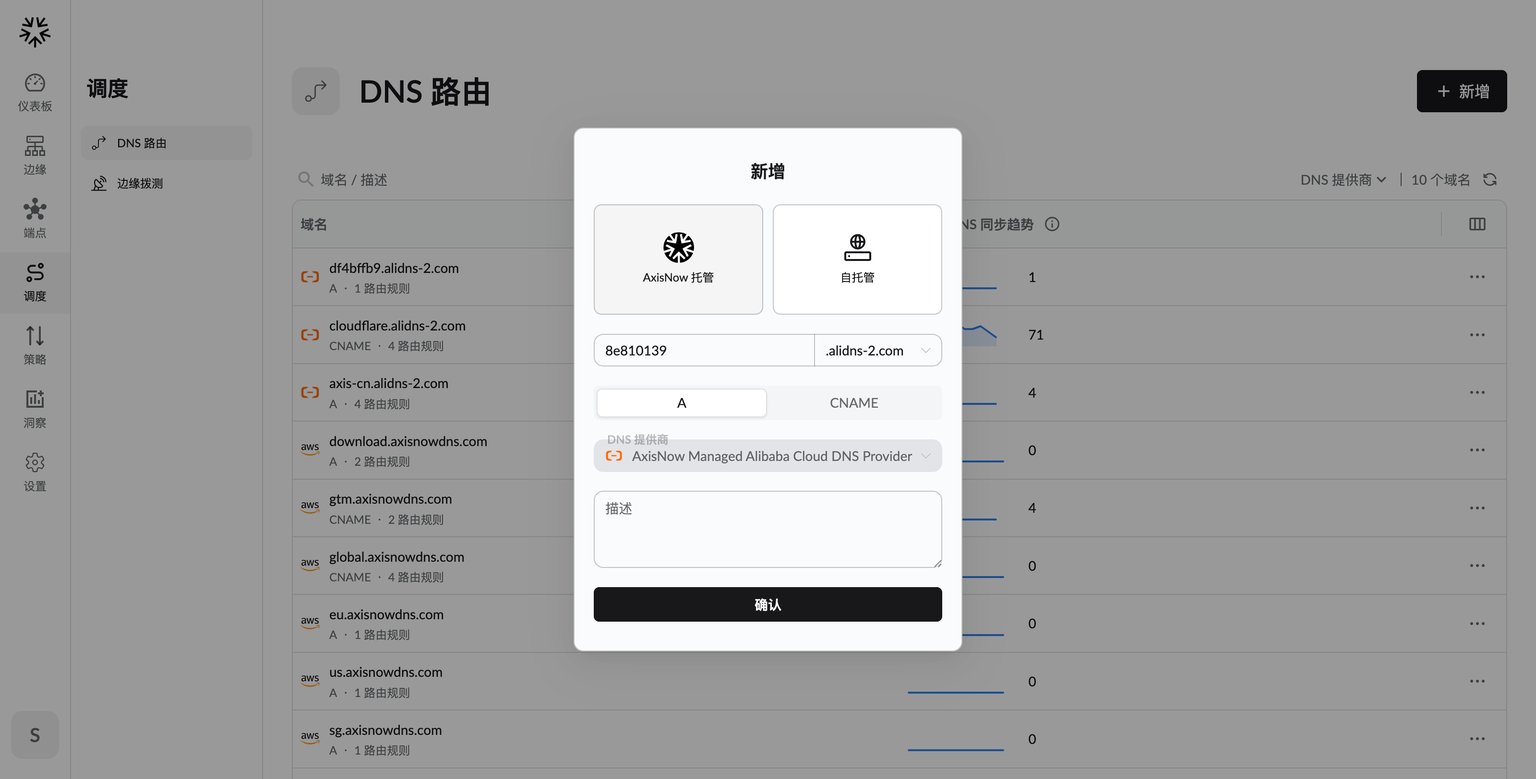This screenshot has height=779, width=1536.
Task: Open row actions for global.axisnowdns.com
Action: point(1477,566)
